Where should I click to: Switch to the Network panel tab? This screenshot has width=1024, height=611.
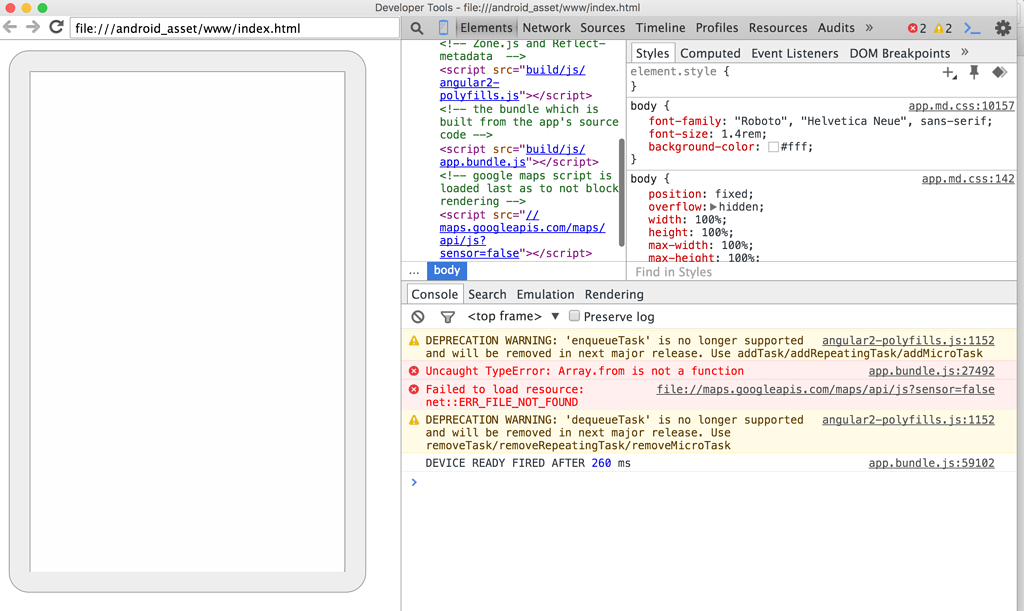coord(546,28)
